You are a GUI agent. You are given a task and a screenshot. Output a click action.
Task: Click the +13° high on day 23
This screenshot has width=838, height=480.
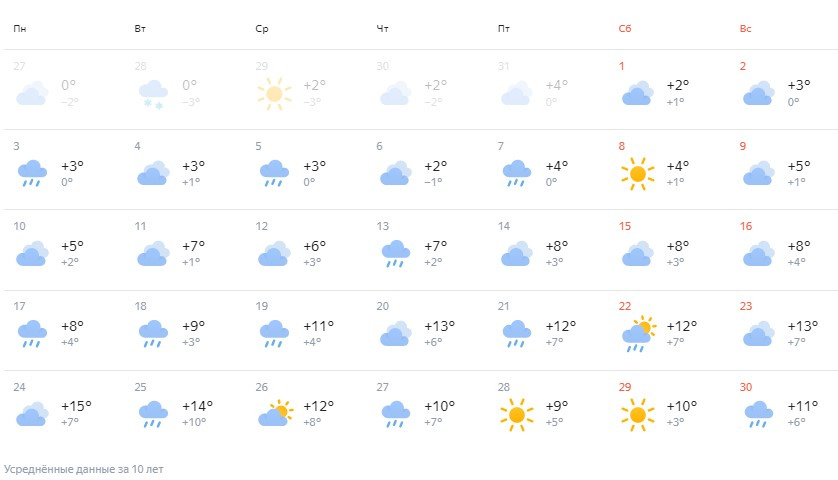point(803,326)
